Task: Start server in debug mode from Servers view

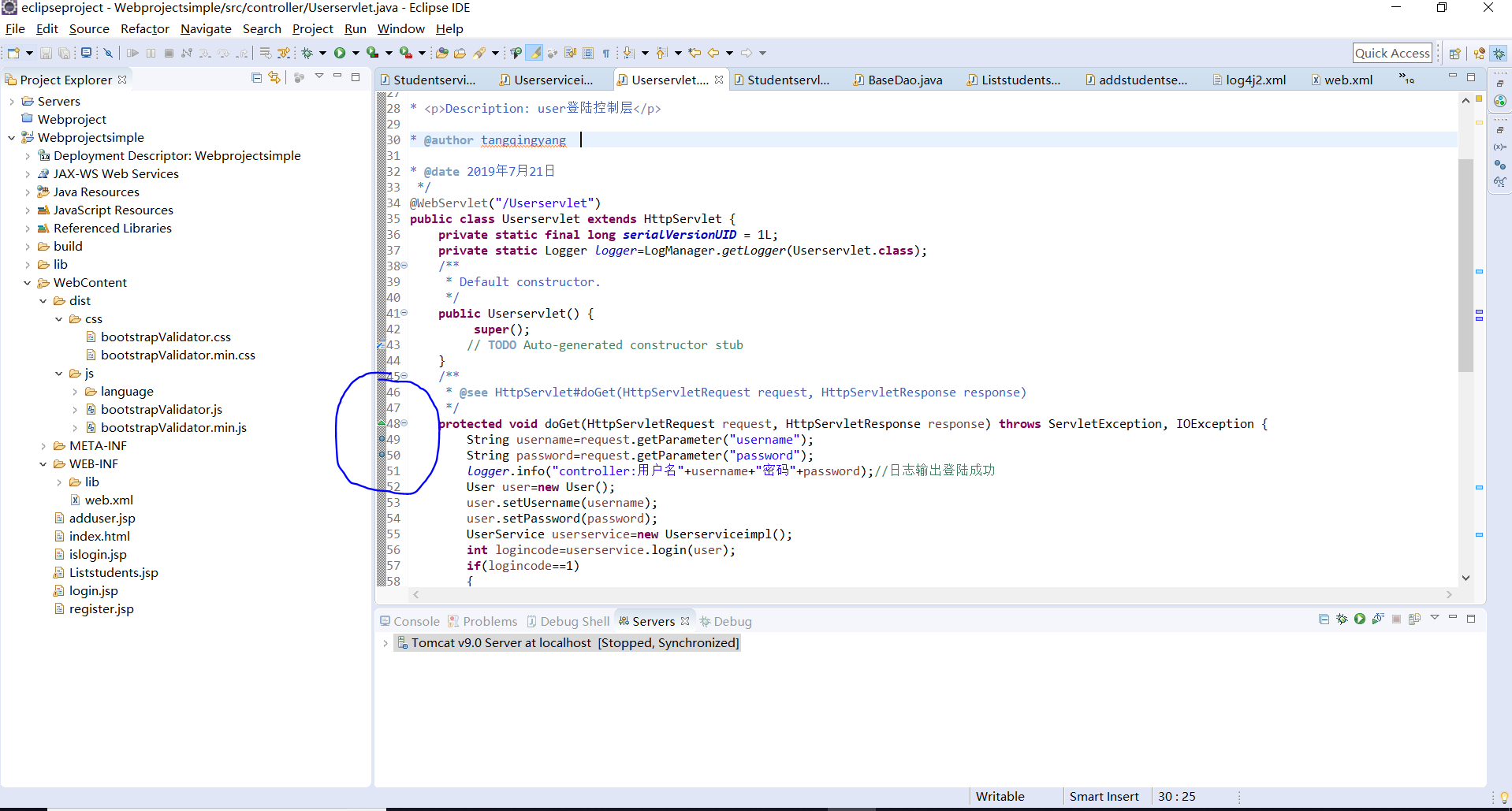Action: pyautogui.click(x=1342, y=619)
